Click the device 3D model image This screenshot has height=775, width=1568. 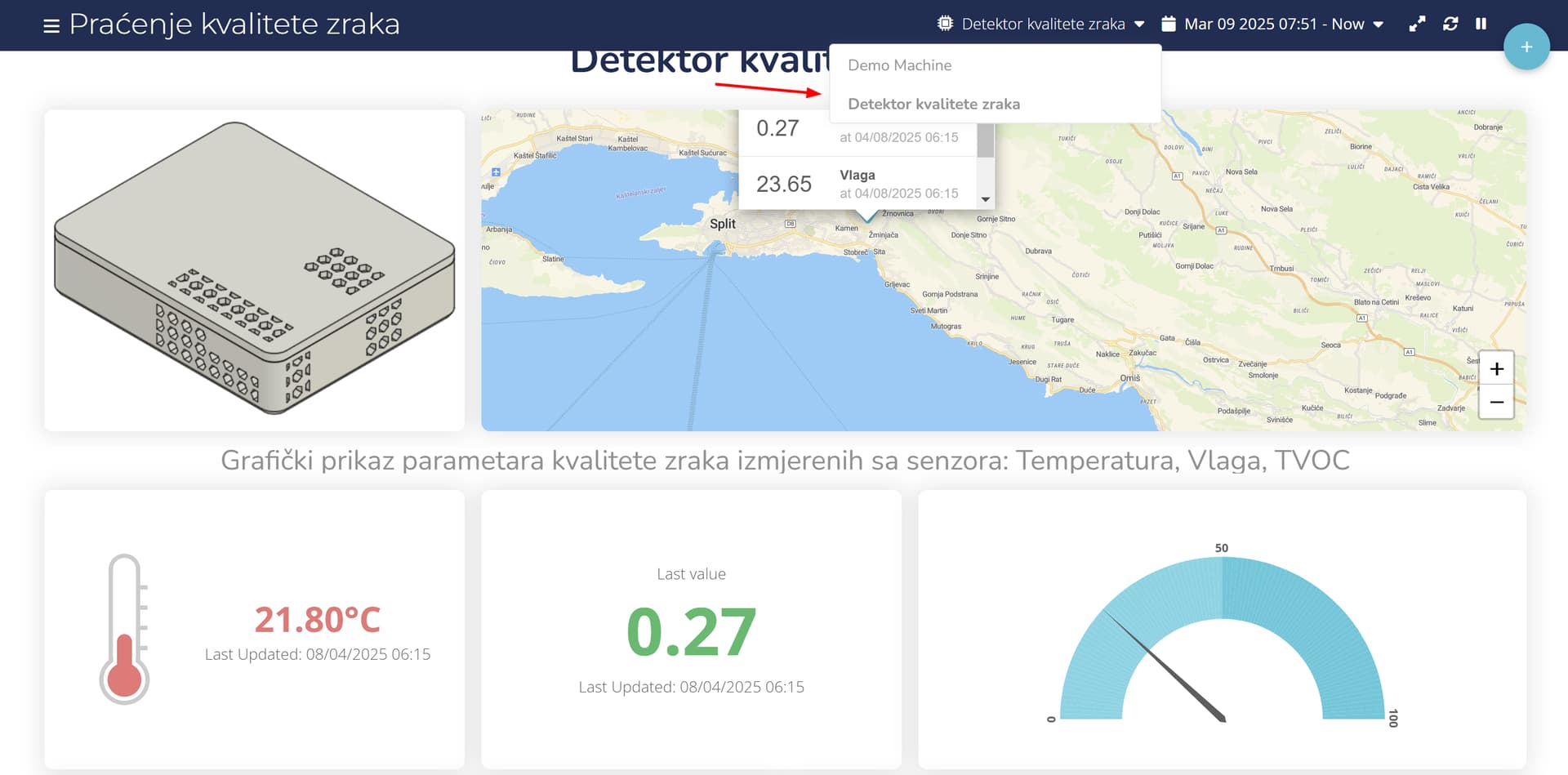pos(254,270)
